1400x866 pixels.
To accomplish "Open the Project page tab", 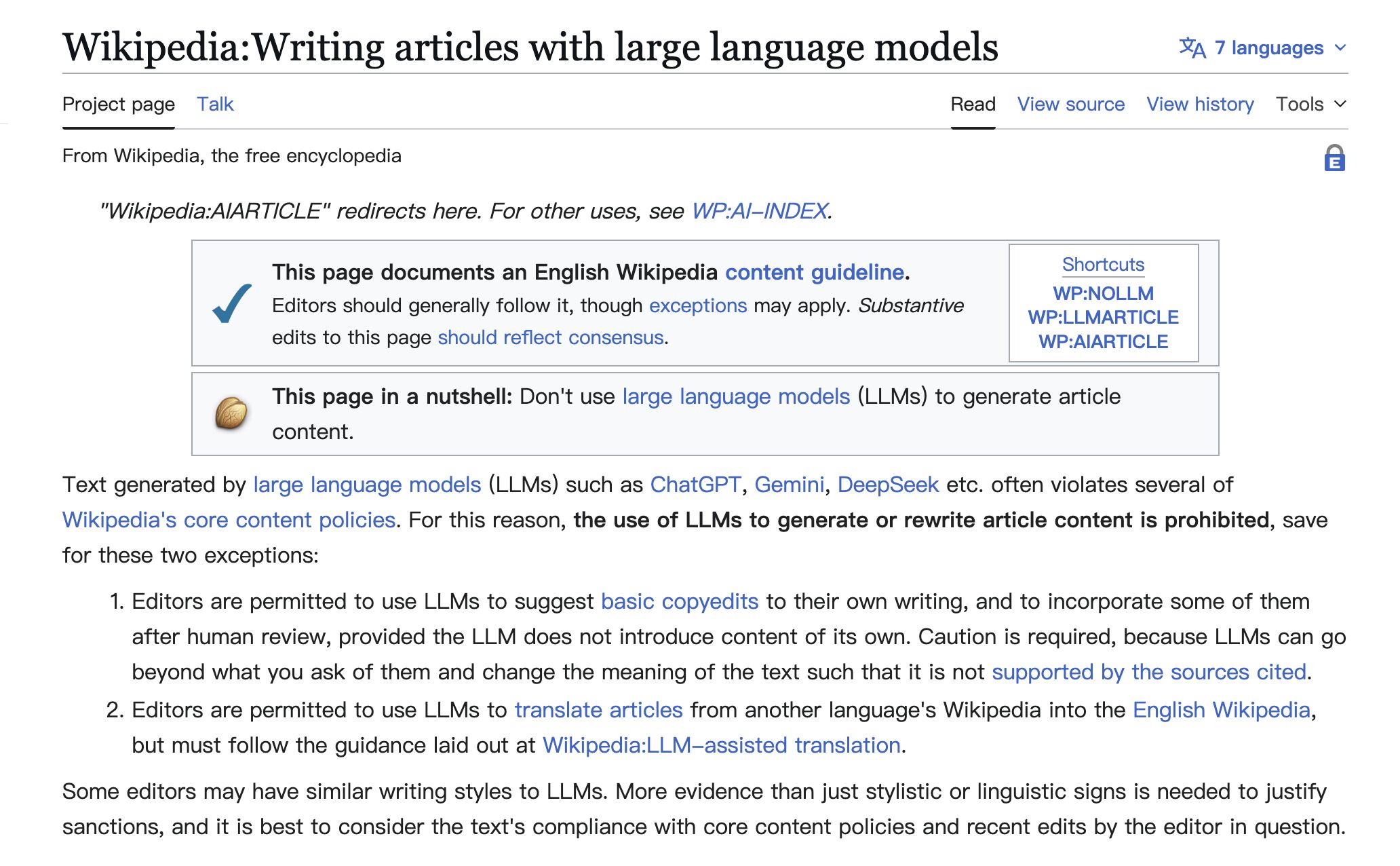I will 119,104.
